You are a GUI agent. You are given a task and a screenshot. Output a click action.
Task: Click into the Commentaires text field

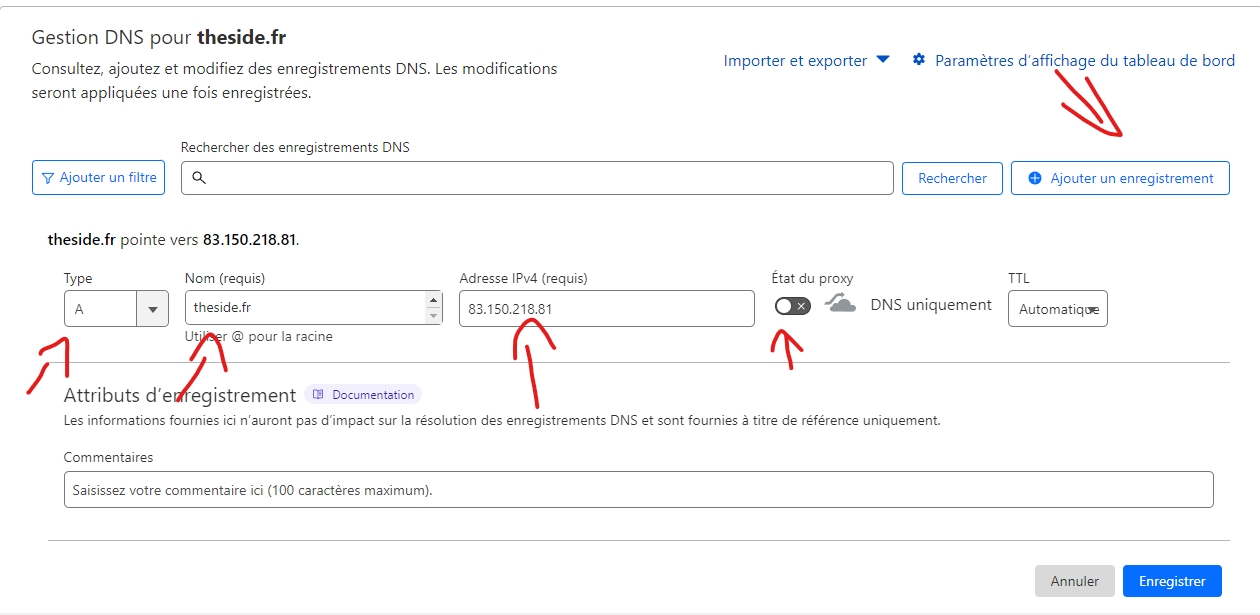(638, 490)
